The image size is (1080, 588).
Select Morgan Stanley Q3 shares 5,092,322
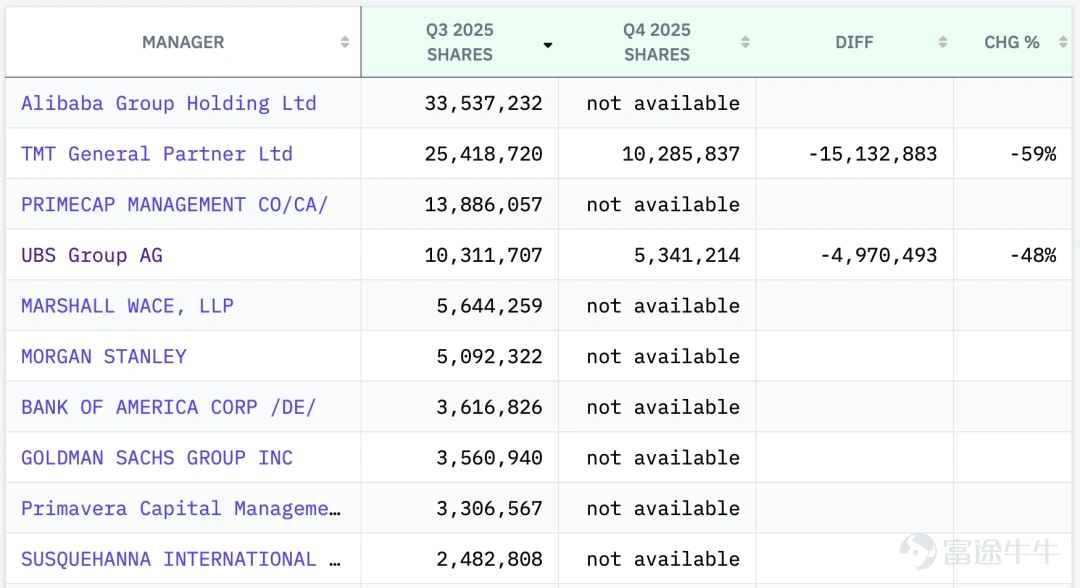tap(489, 357)
